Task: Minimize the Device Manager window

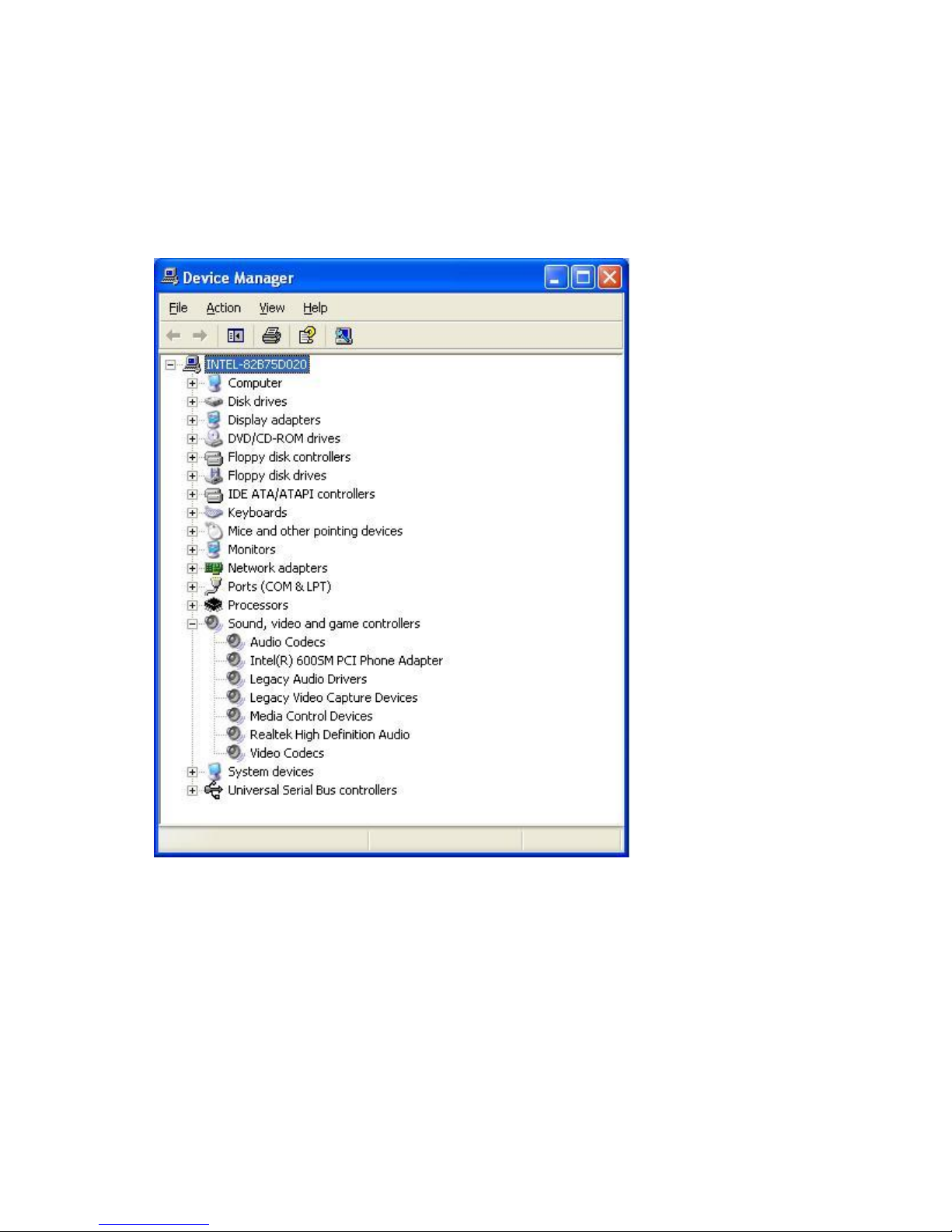Action: coord(556,277)
